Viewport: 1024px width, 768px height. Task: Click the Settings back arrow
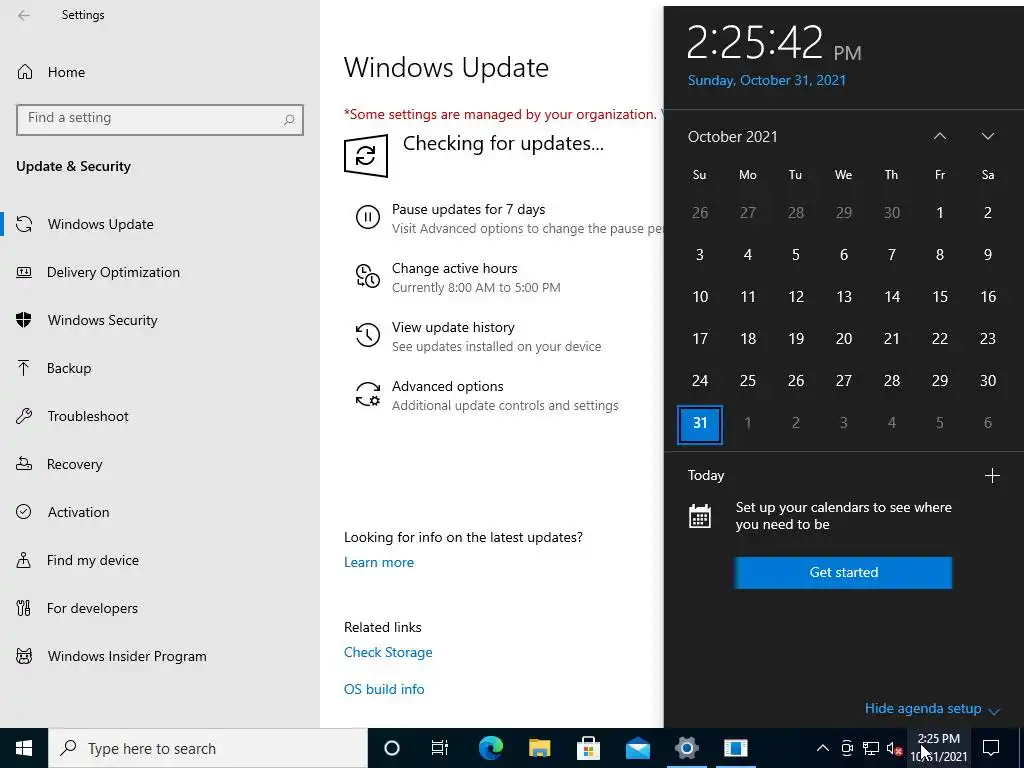pos(24,15)
